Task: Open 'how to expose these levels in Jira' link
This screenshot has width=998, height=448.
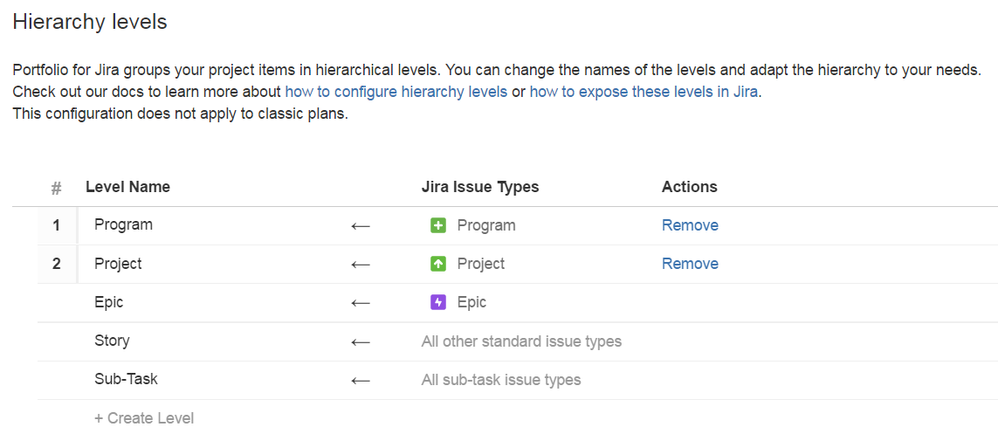Action: pyautogui.click(x=644, y=91)
